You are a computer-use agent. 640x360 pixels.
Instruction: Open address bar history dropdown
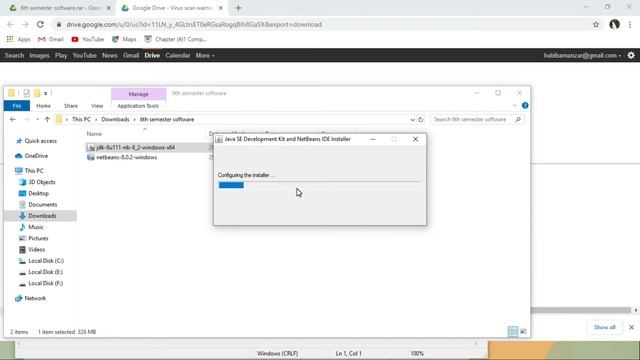coord(412,120)
